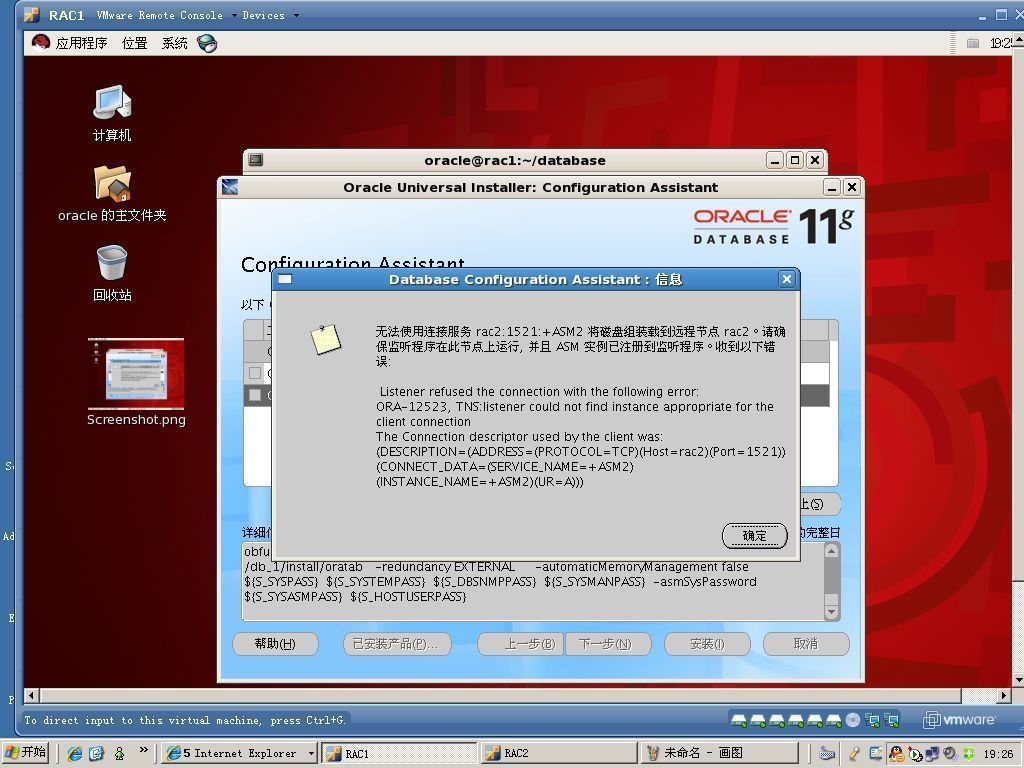Open the Windows 开始 menu

26,753
